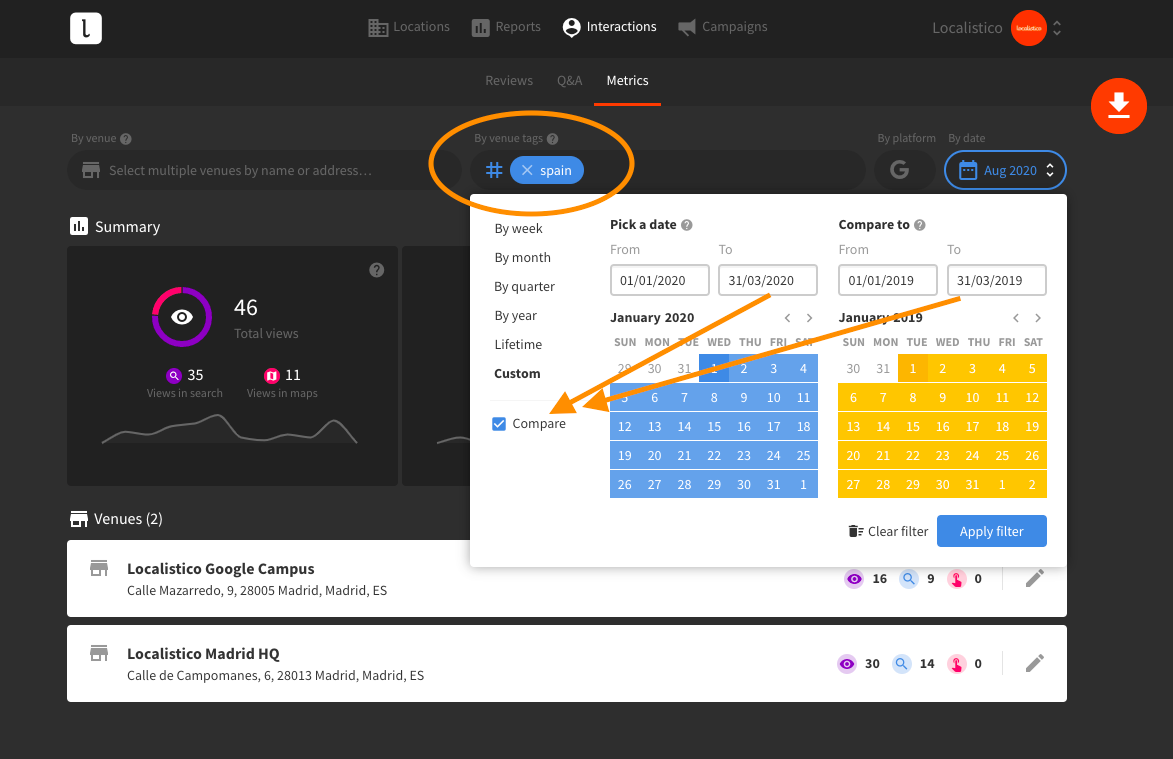
Task: Remove the spain tag filter
Action: [x=527, y=170]
